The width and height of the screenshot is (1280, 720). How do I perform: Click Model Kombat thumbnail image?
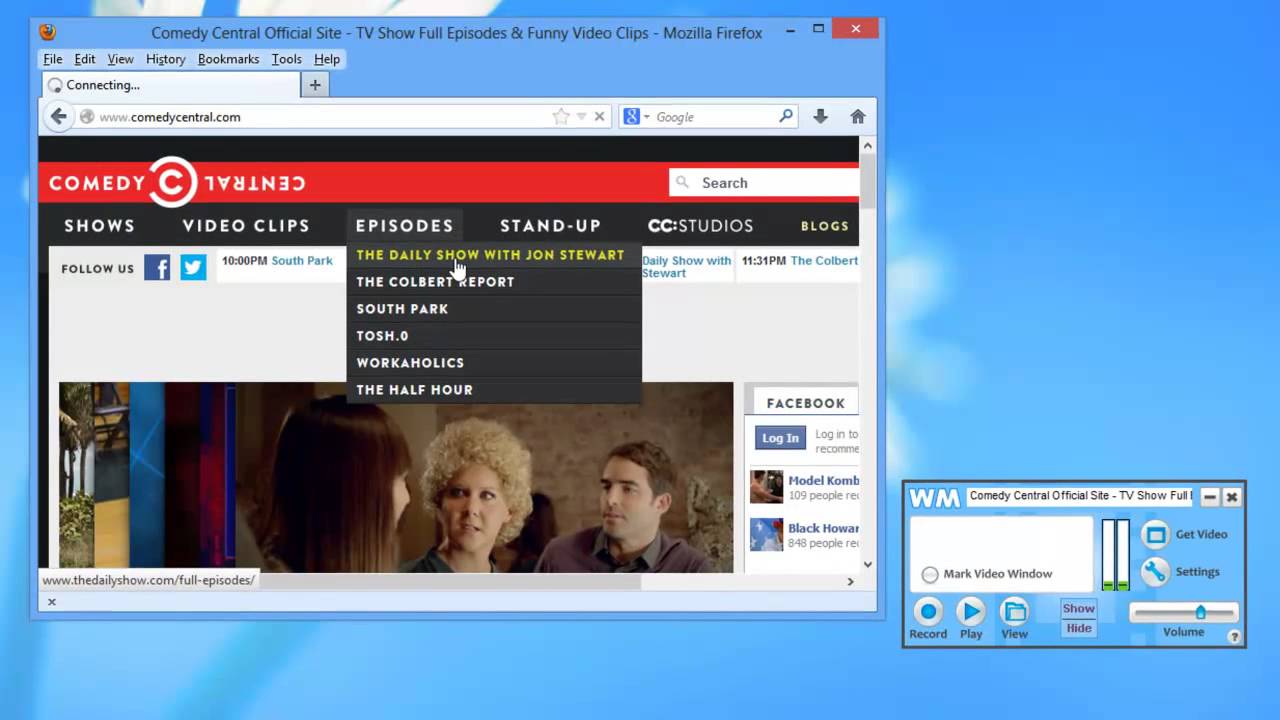point(767,487)
